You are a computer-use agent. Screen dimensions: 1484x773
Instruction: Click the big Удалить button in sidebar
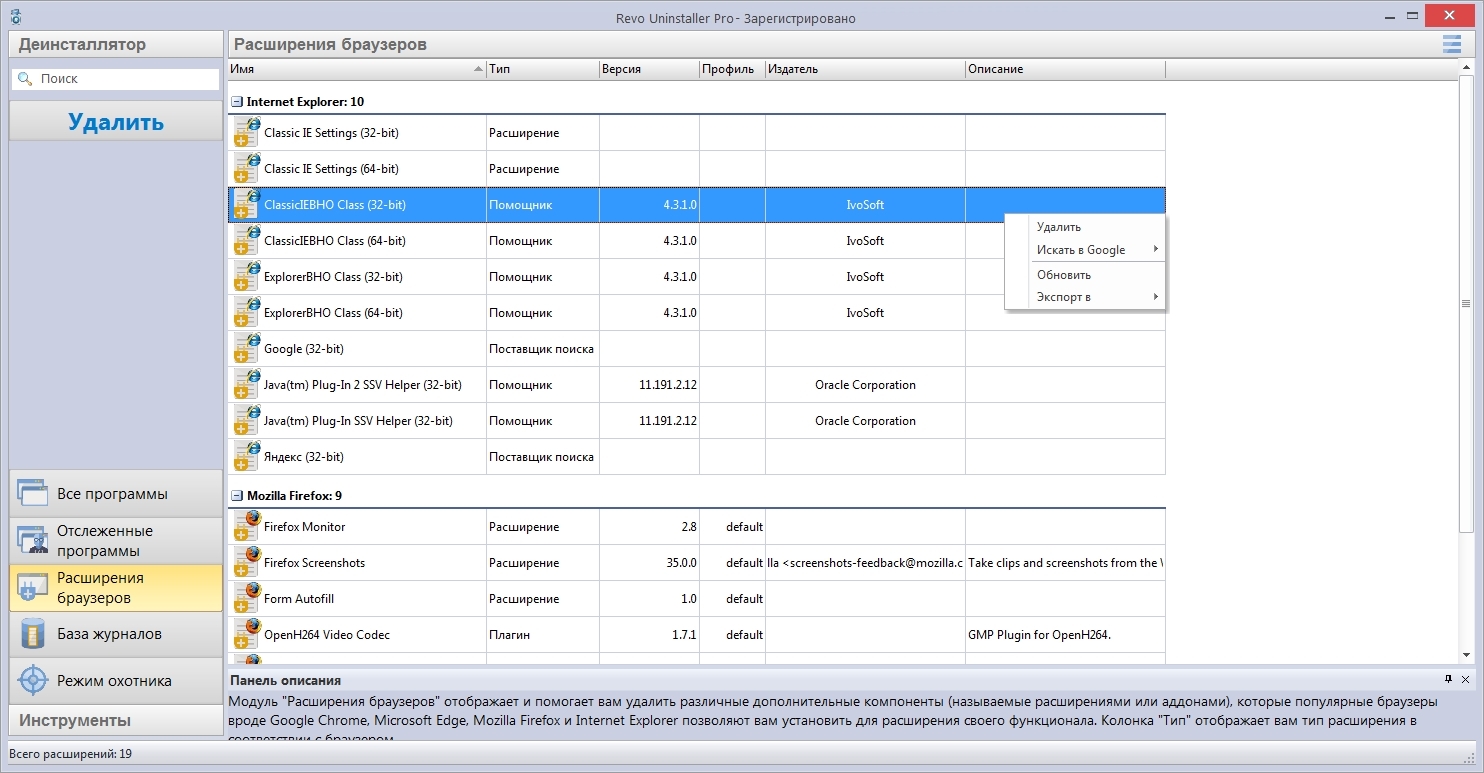pos(116,121)
